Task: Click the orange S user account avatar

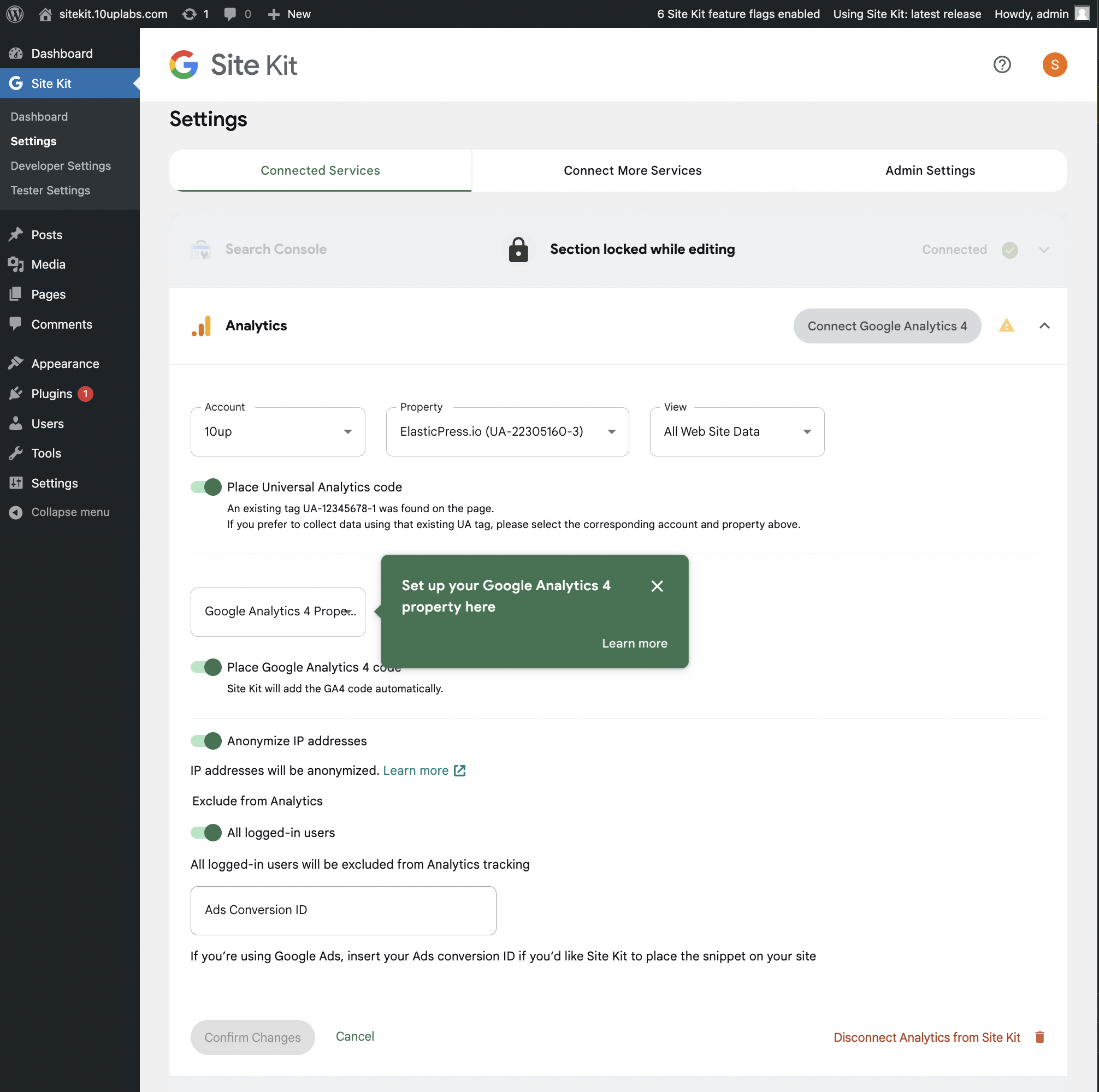Action: [x=1054, y=65]
